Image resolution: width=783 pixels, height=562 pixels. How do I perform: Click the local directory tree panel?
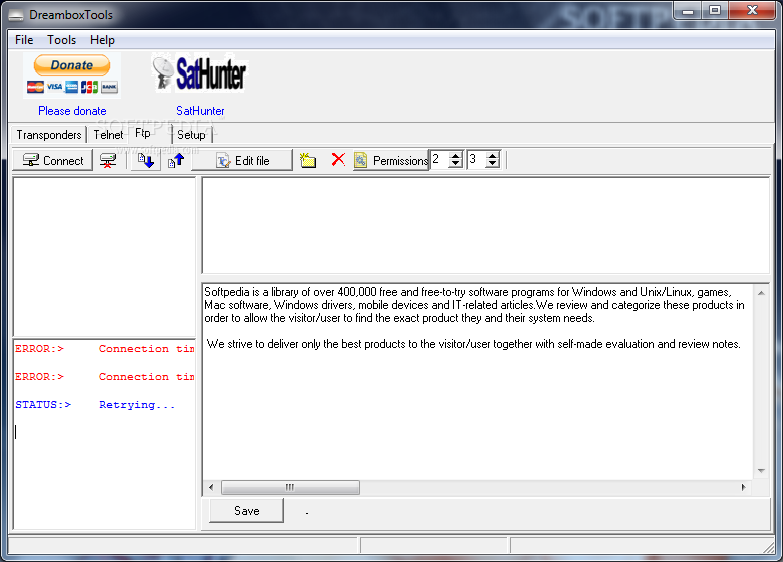[x=104, y=257]
